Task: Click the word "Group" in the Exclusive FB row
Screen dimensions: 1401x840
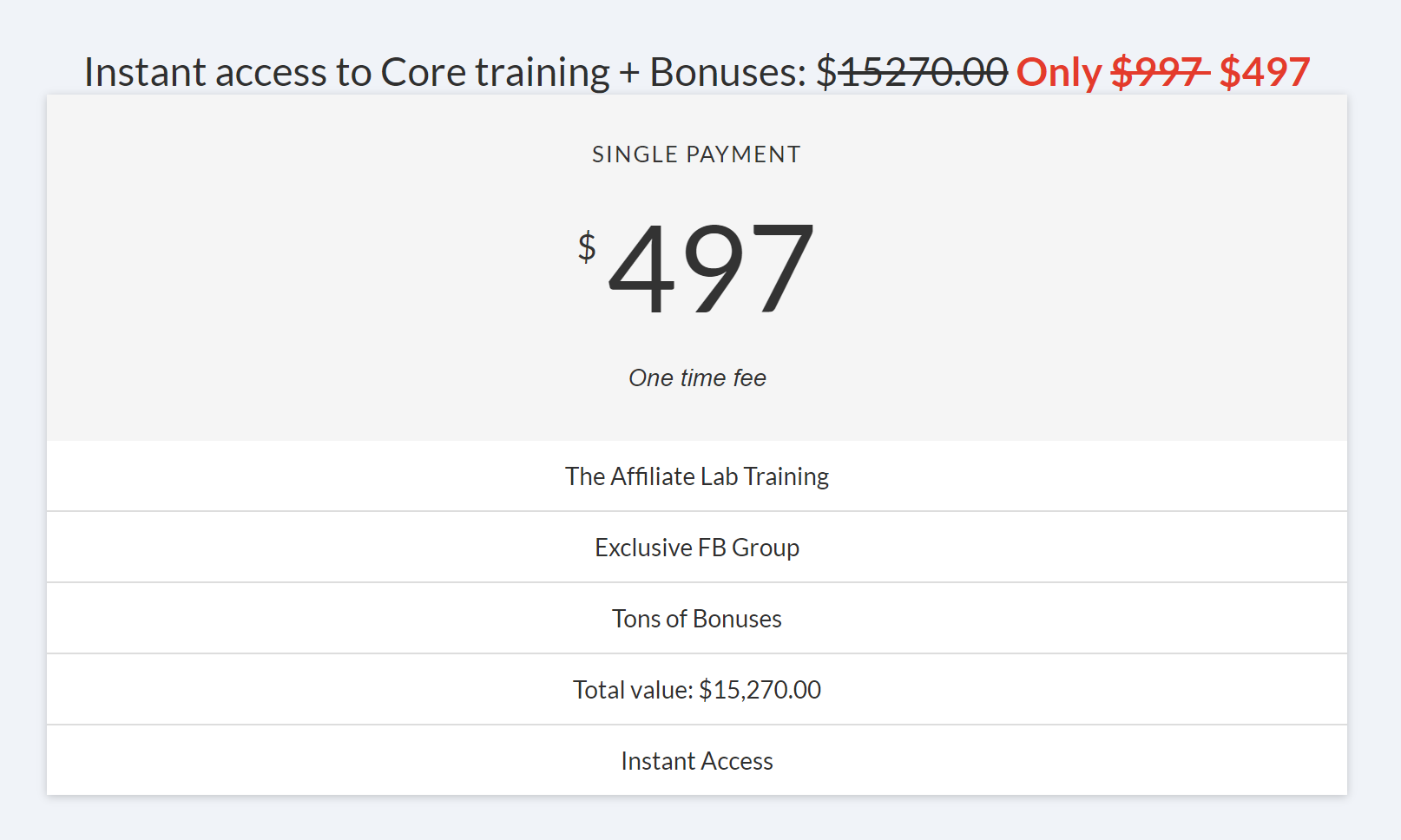Action: coord(765,548)
